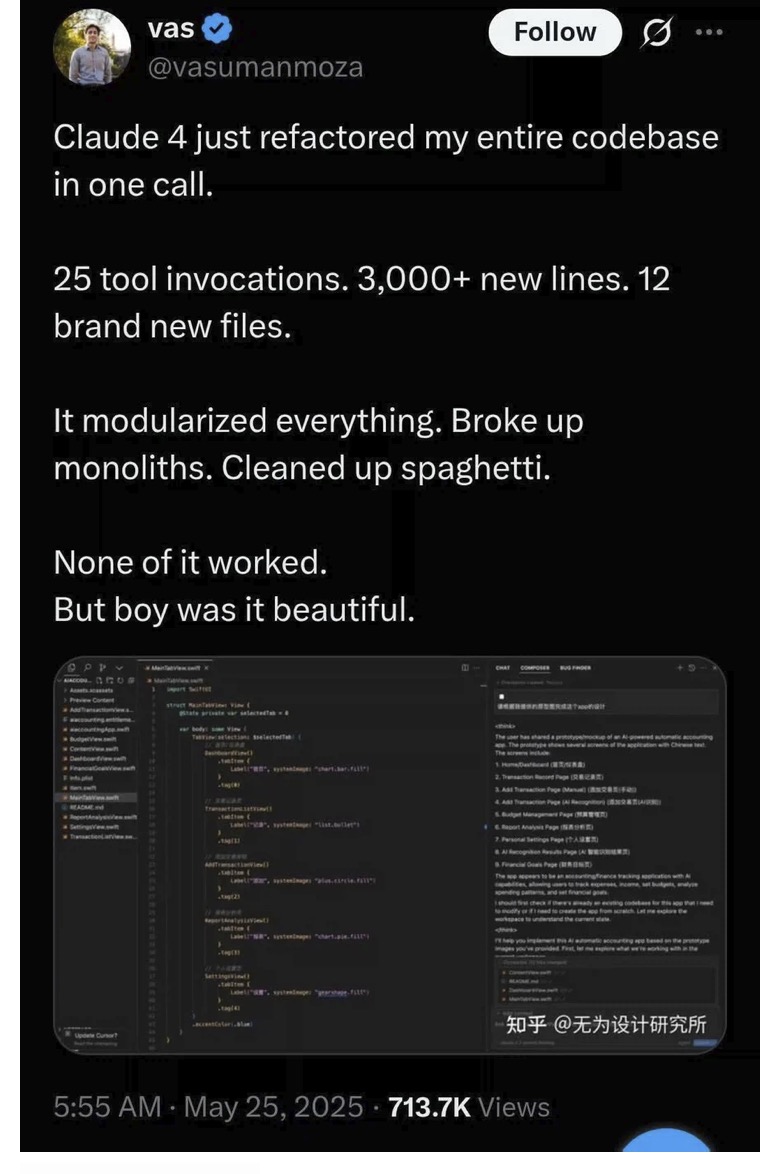Select README.md in the file tree
The image size is (780, 1174).
pyautogui.click(x=87, y=807)
